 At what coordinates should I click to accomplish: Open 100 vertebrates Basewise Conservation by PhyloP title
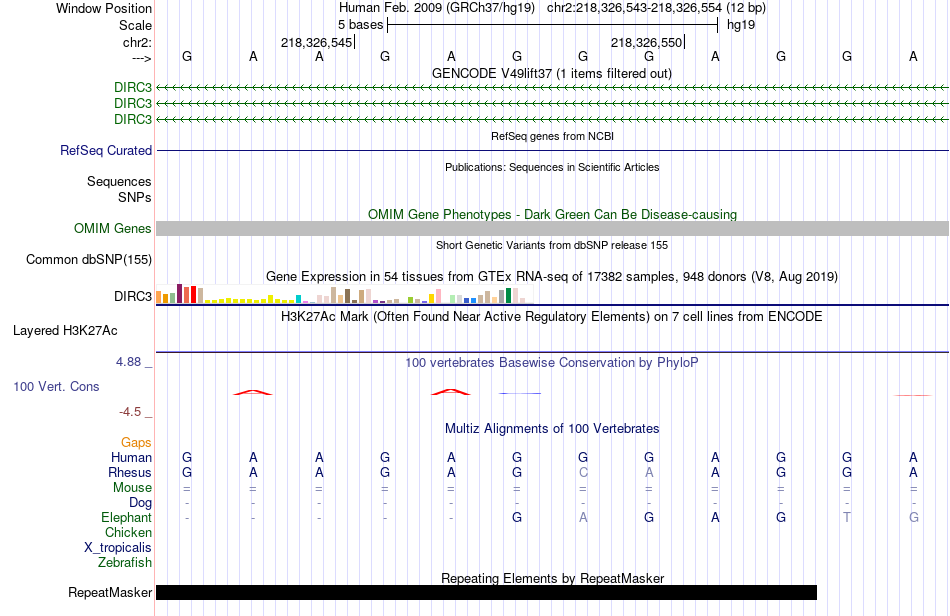pos(552,362)
